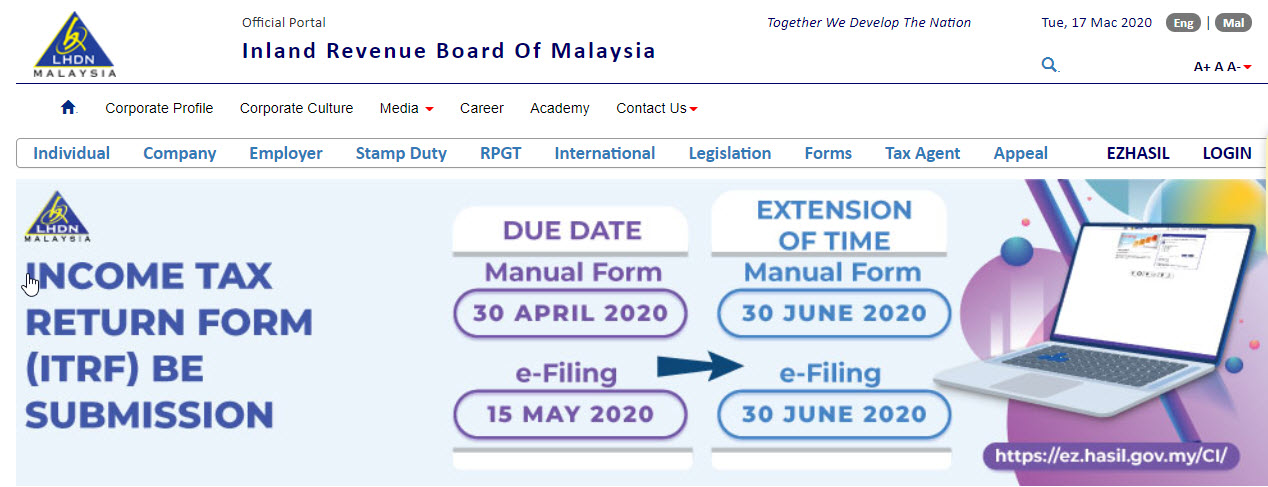Click the LHDN Malaysia logo in the header
The image size is (1268, 487).
tap(75, 44)
